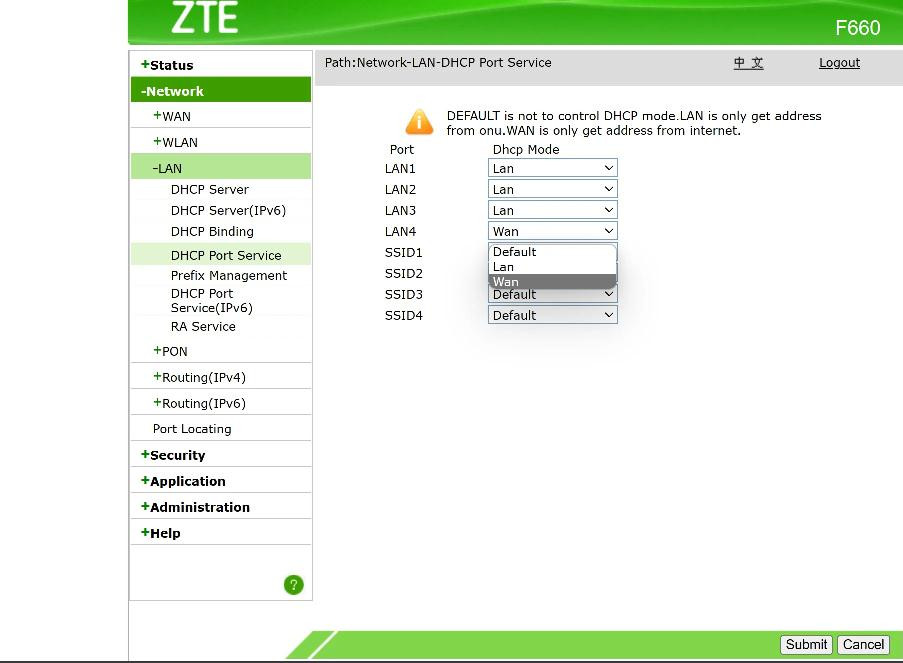The image size is (903, 663).
Task: Choose Lan option in open dropdown list
Action: coord(553,267)
